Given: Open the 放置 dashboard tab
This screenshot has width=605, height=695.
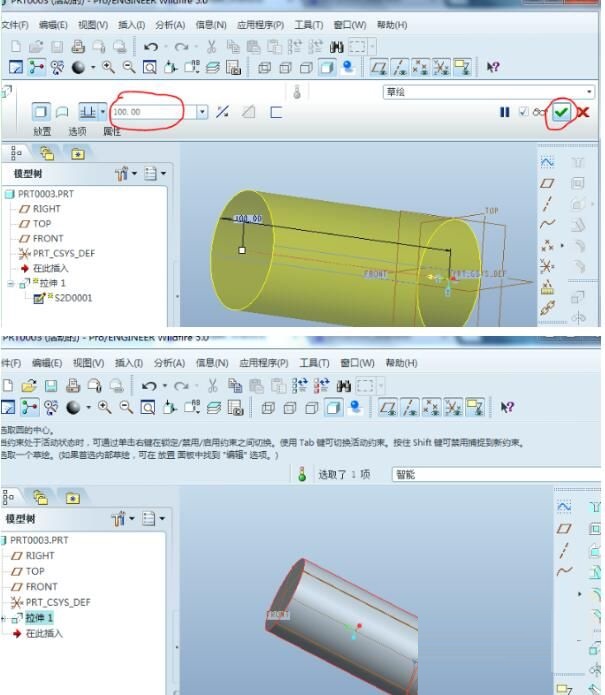Looking at the screenshot, I should tap(42, 131).
